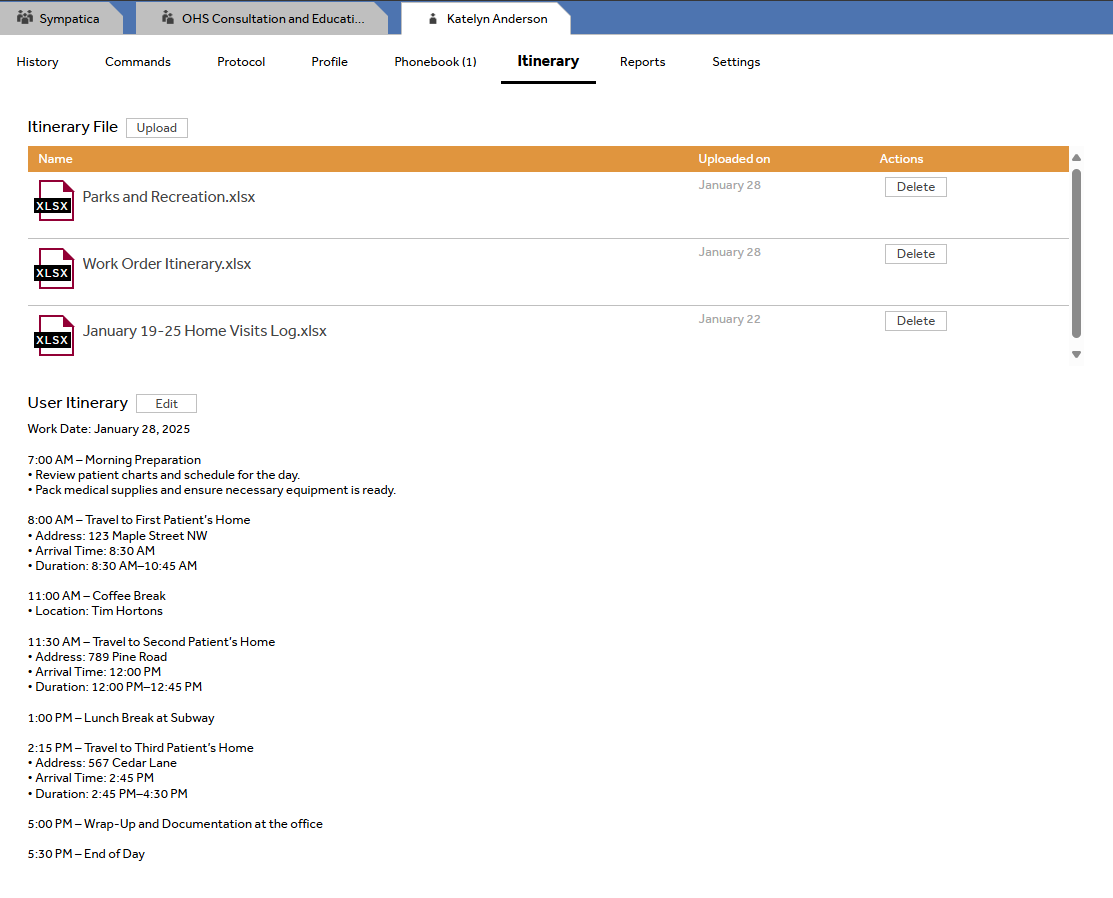Delete the Parks and Recreation.xlsx file
The height and width of the screenshot is (898, 1113).
(x=915, y=187)
